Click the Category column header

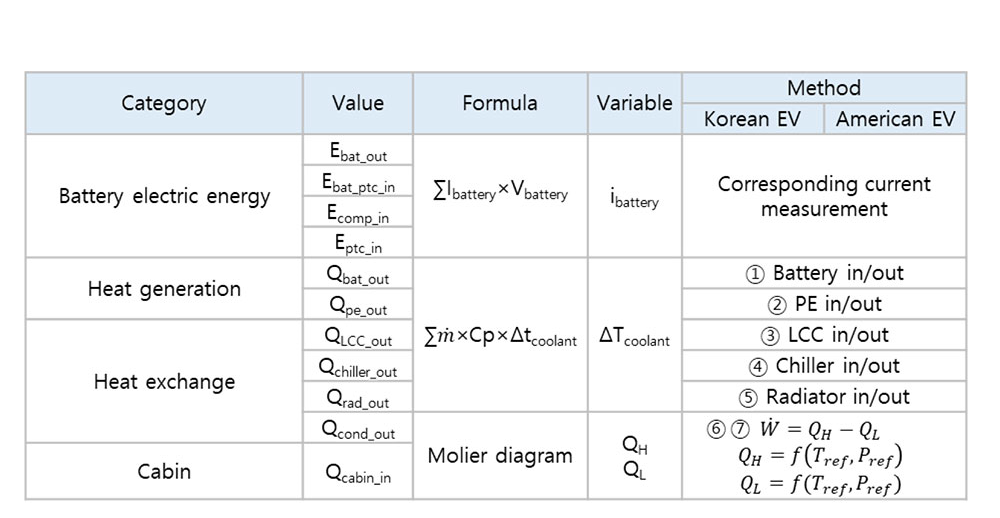pyautogui.click(x=164, y=103)
